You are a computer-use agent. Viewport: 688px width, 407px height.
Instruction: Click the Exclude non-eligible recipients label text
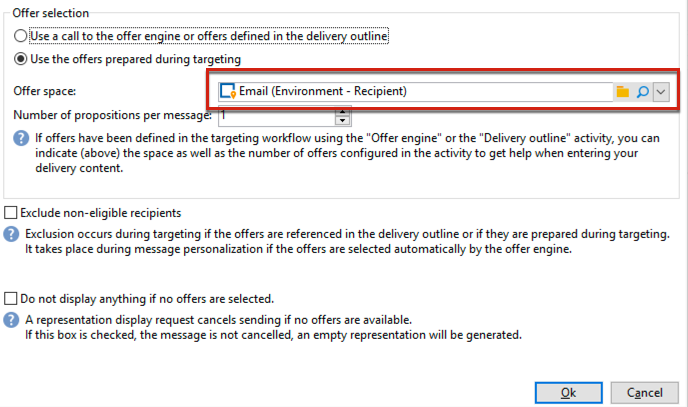tap(100, 213)
